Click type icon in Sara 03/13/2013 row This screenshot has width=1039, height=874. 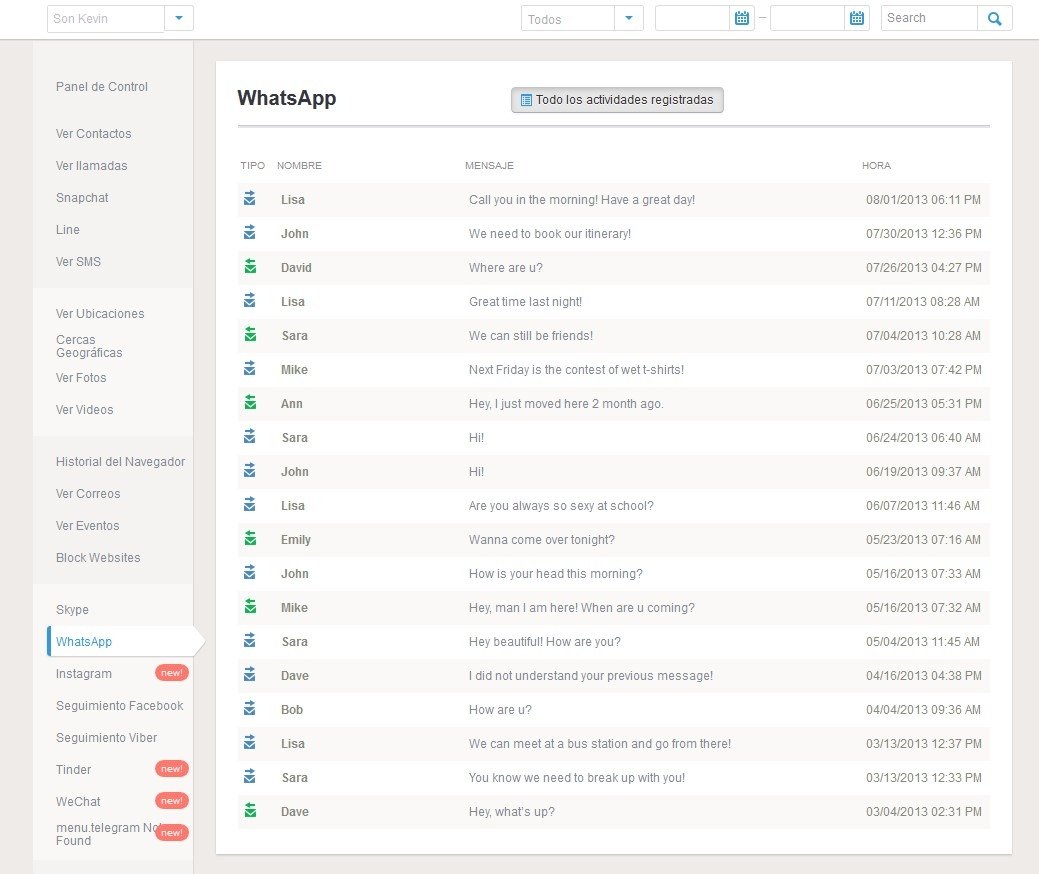250,776
